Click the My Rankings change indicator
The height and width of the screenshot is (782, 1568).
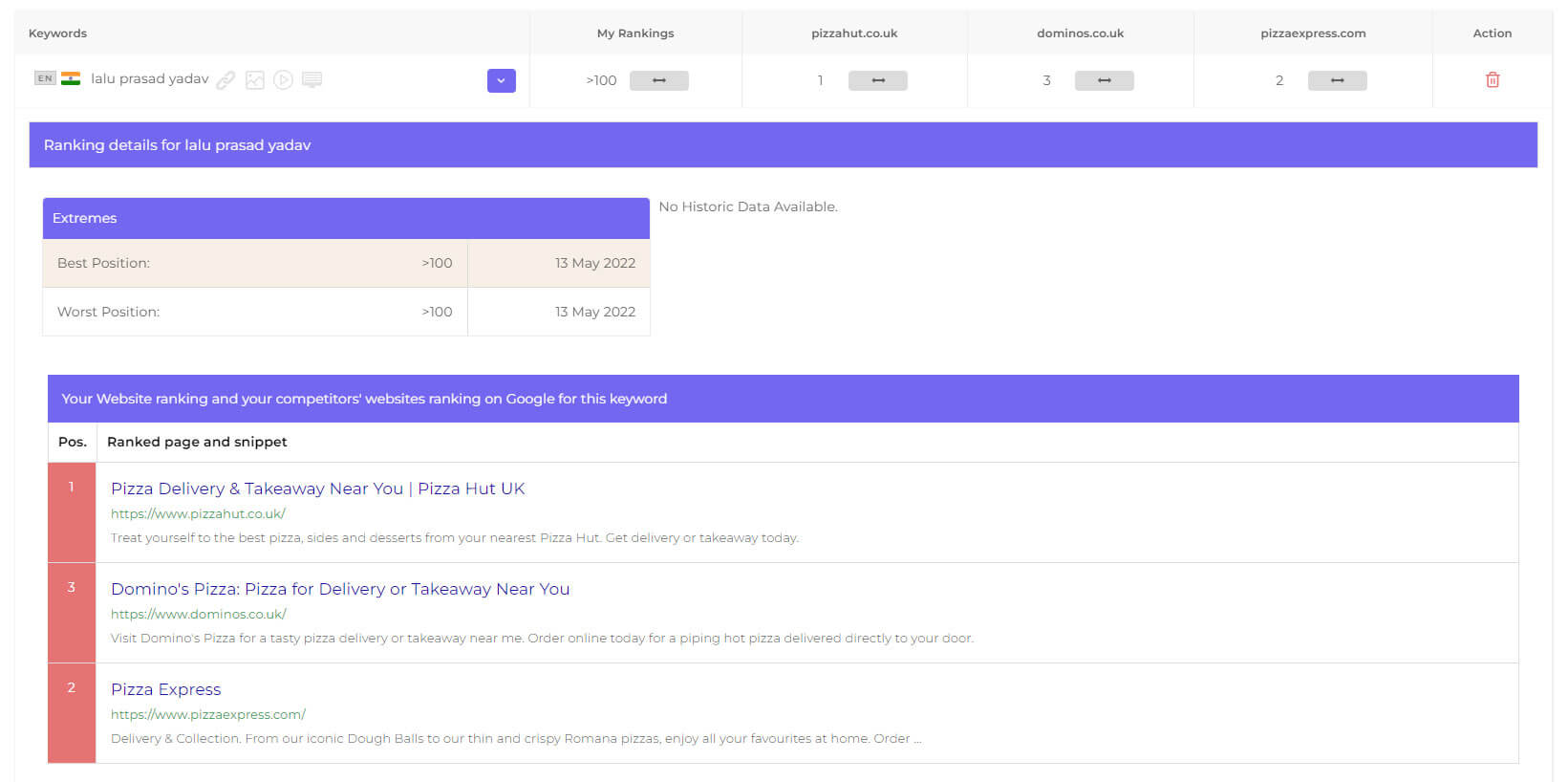point(659,80)
